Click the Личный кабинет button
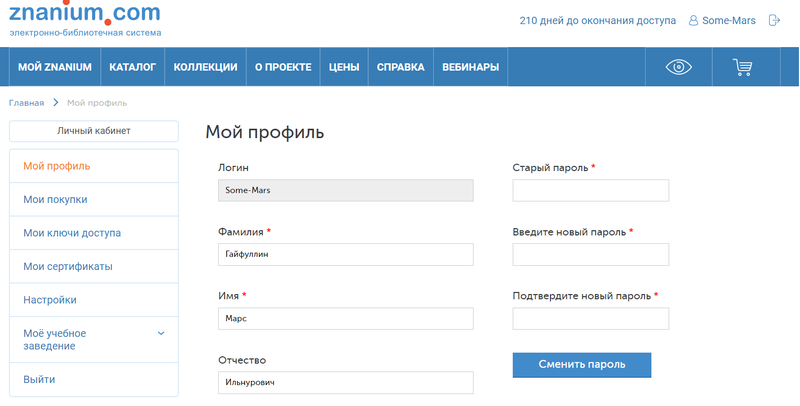 click(93, 131)
